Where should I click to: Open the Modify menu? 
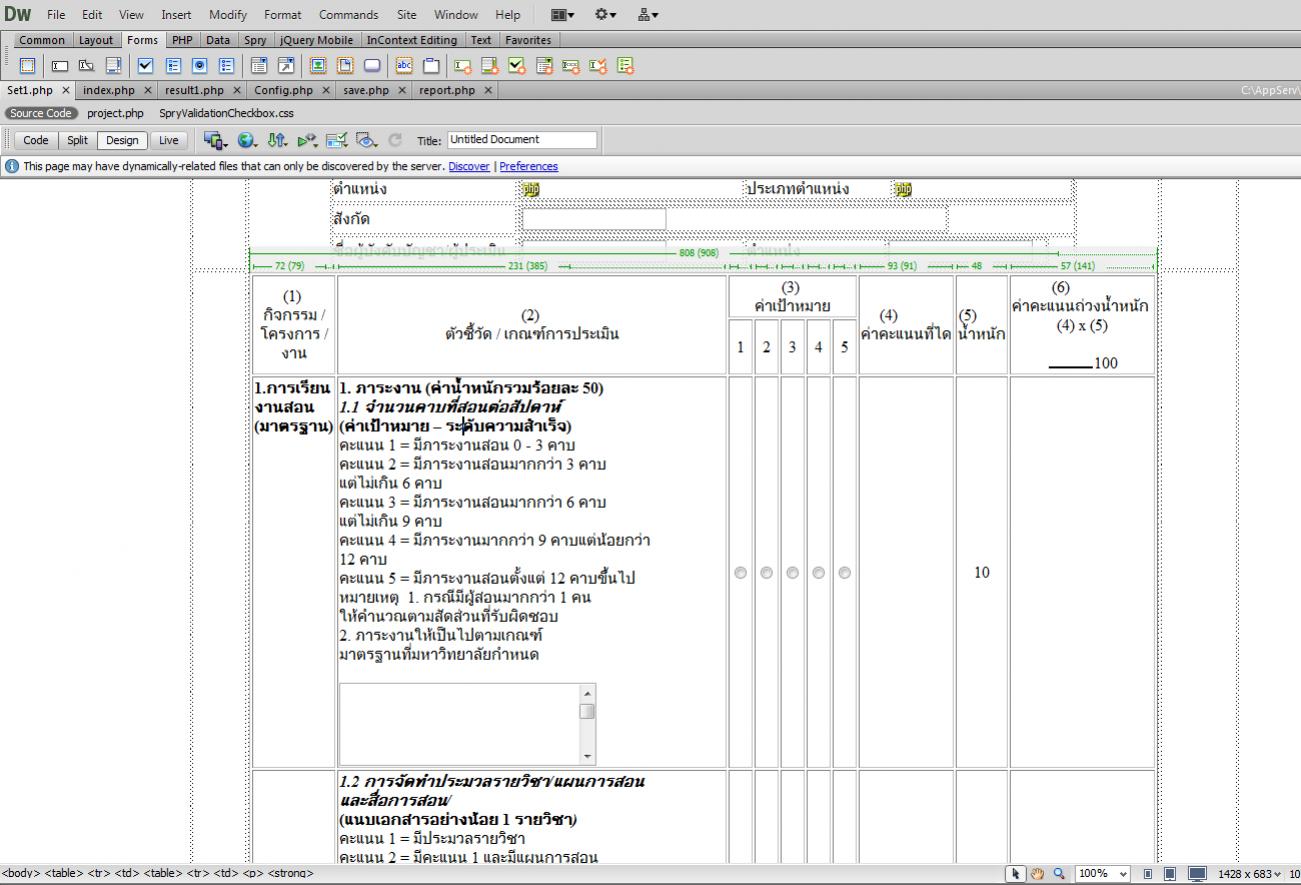point(228,15)
